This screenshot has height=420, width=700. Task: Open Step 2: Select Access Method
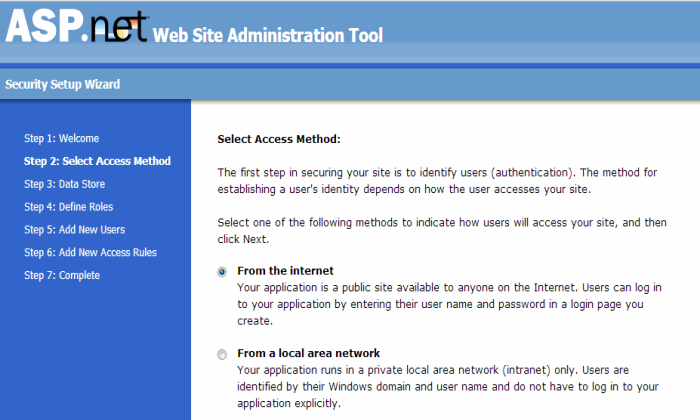tap(97, 161)
